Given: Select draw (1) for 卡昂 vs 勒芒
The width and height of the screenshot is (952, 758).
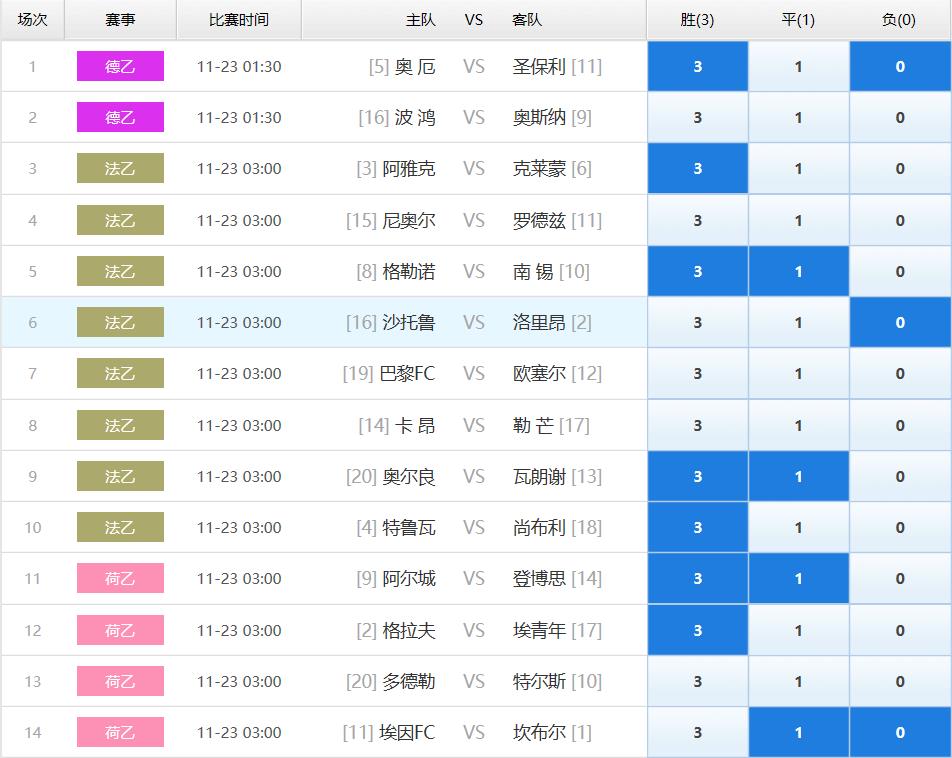Looking at the screenshot, I should [x=798, y=425].
